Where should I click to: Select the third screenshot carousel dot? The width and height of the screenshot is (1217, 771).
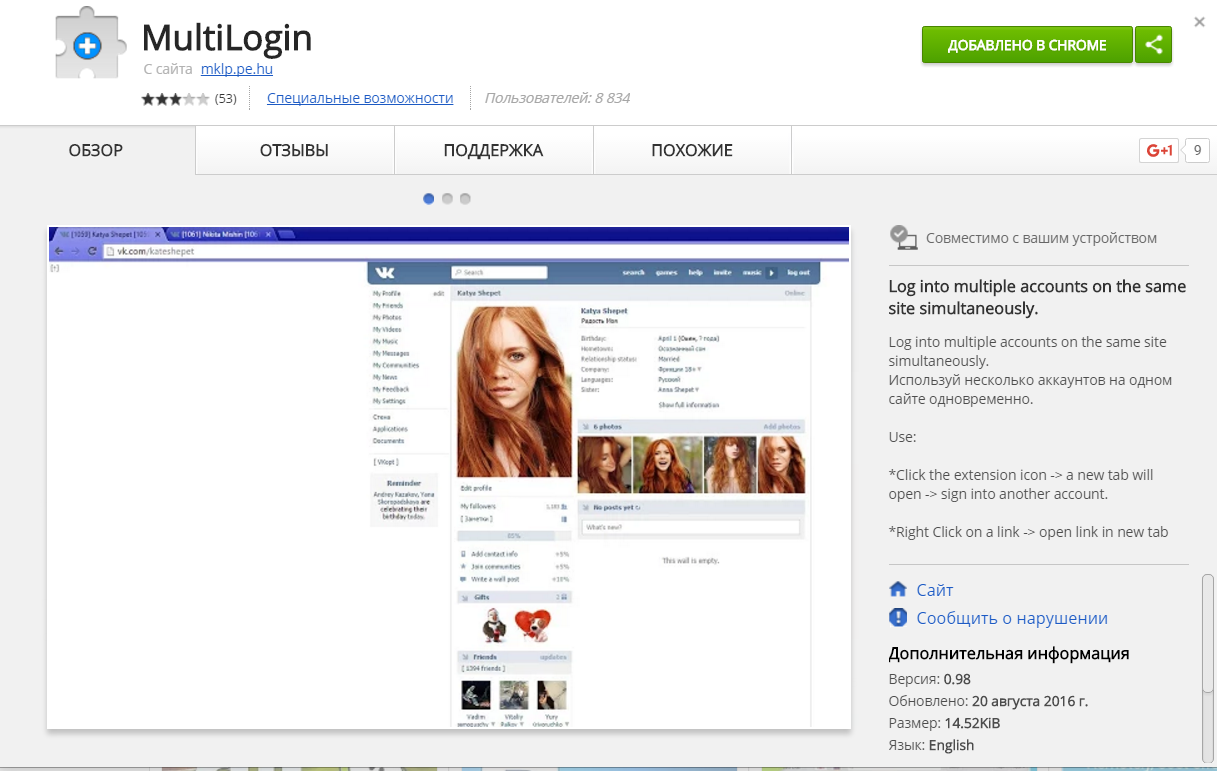pyautogui.click(x=465, y=199)
